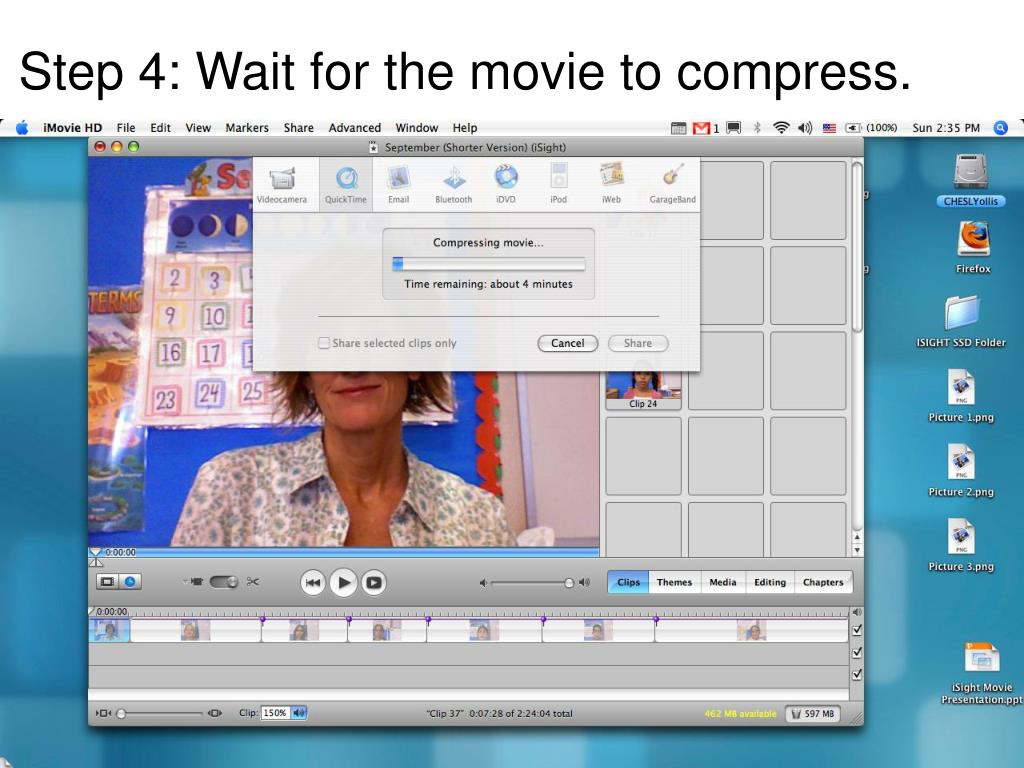This screenshot has height=768, width=1024.
Task: Uncheck the first timeline track checkbox
Action: [x=857, y=630]
